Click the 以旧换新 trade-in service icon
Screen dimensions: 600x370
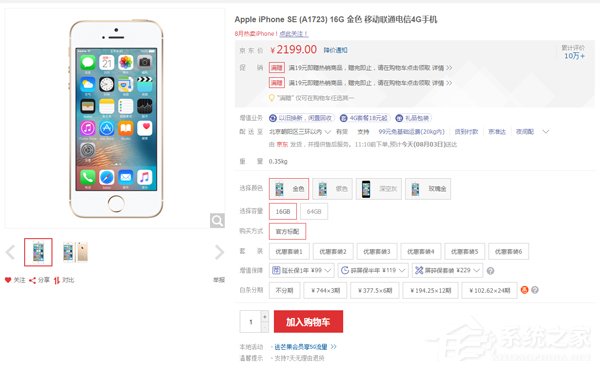point(272,118)
